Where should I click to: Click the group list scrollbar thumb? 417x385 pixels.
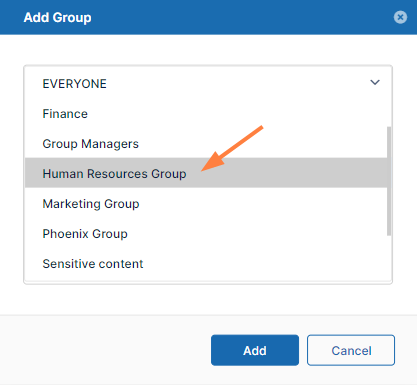coord(389,181)
